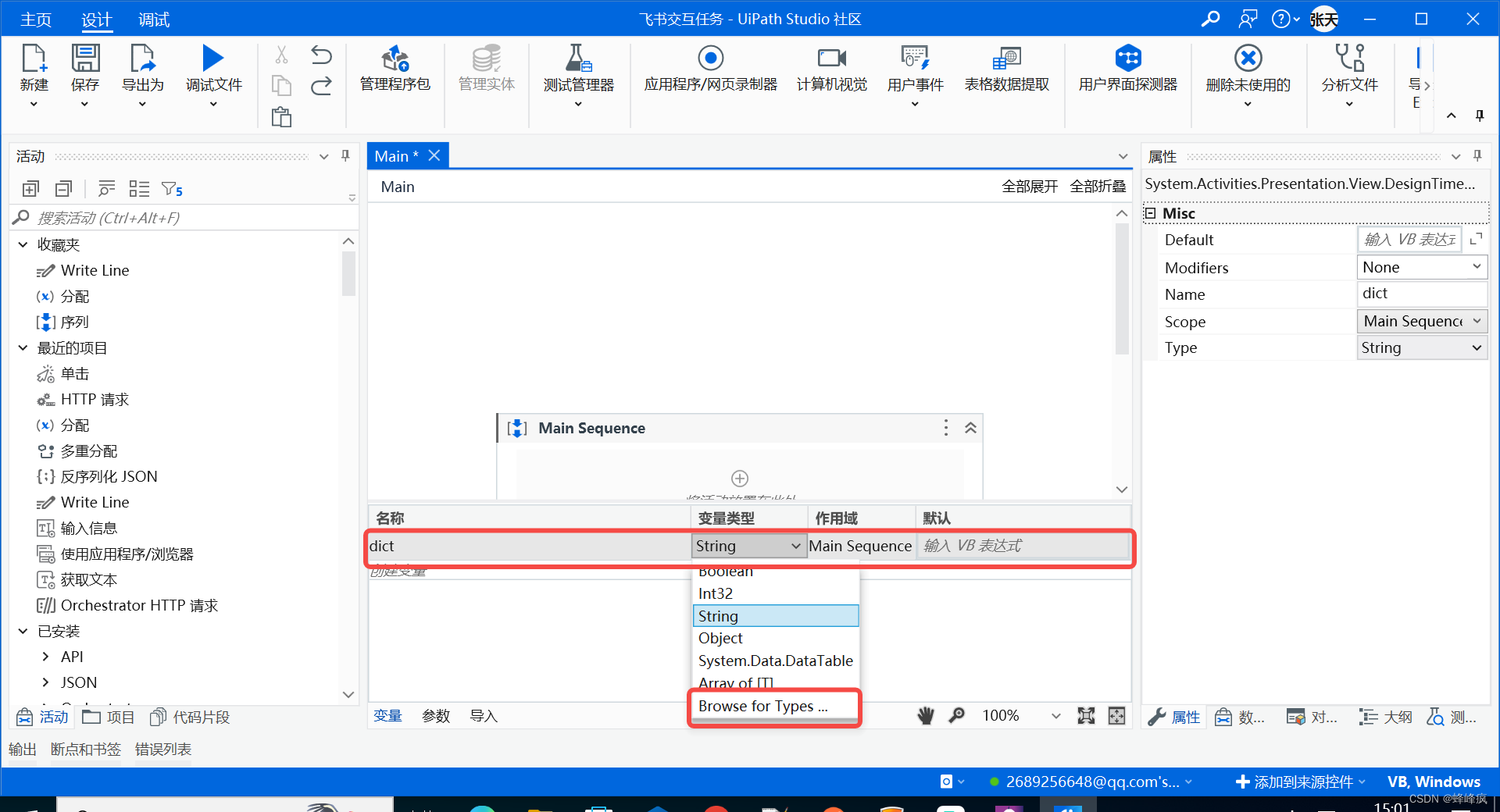Select the pan hand tool in designer
Image resolution: width=1500 pixels, height=812 pixels.
[x=926, y=715]
